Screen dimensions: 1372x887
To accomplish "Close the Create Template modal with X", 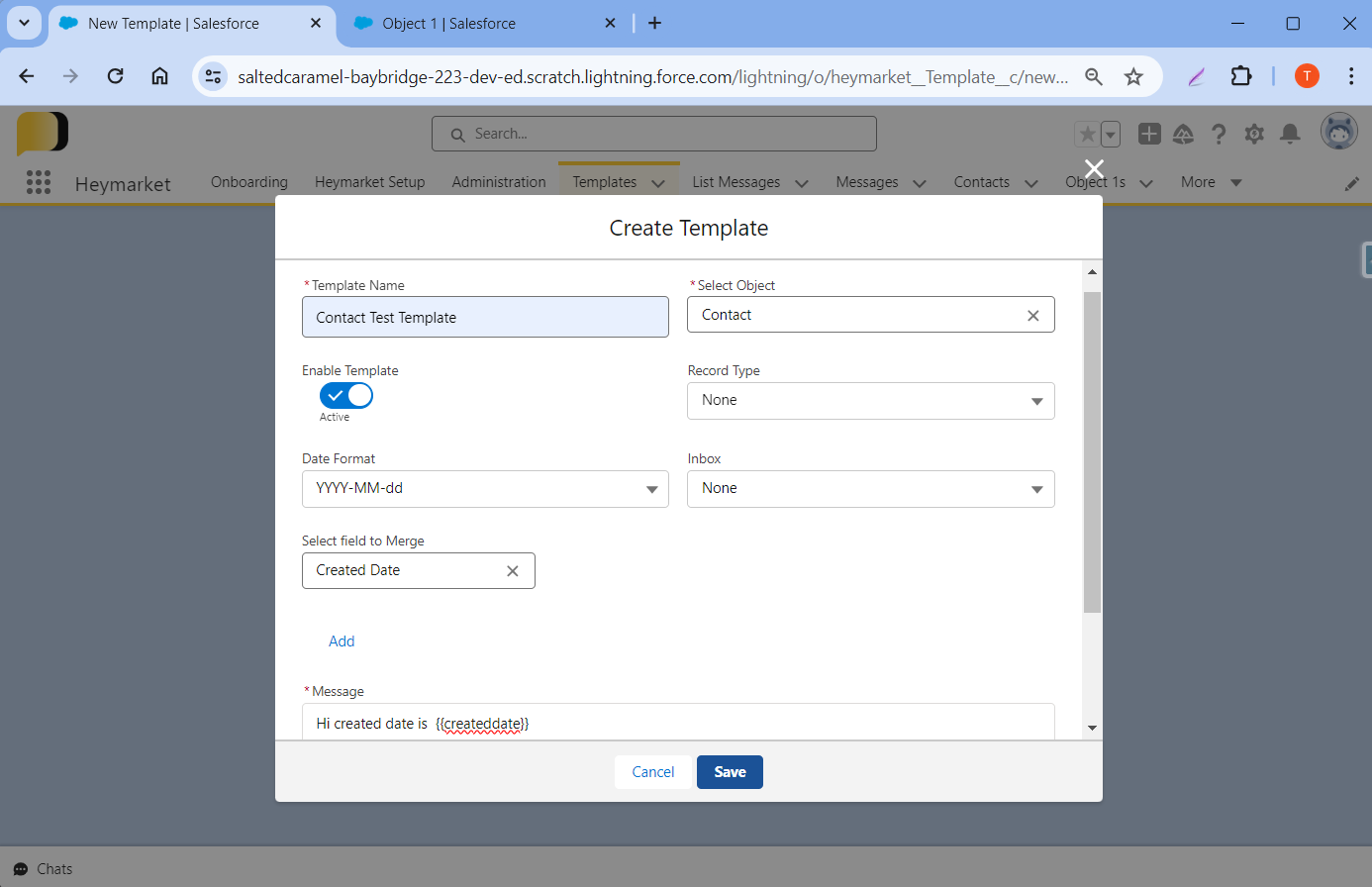I will pos(1094,168).
